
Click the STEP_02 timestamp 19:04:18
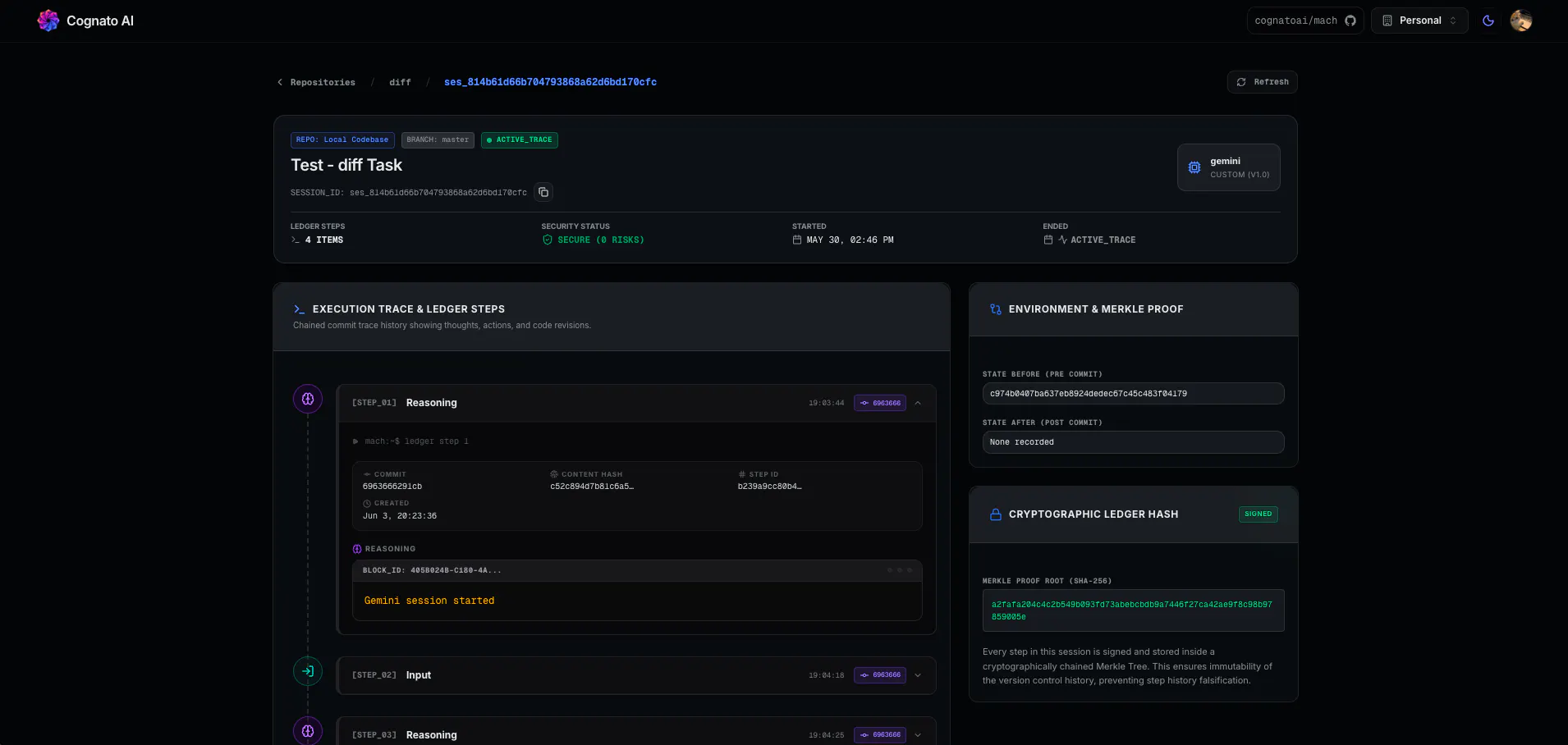click(x=826, y=675)
